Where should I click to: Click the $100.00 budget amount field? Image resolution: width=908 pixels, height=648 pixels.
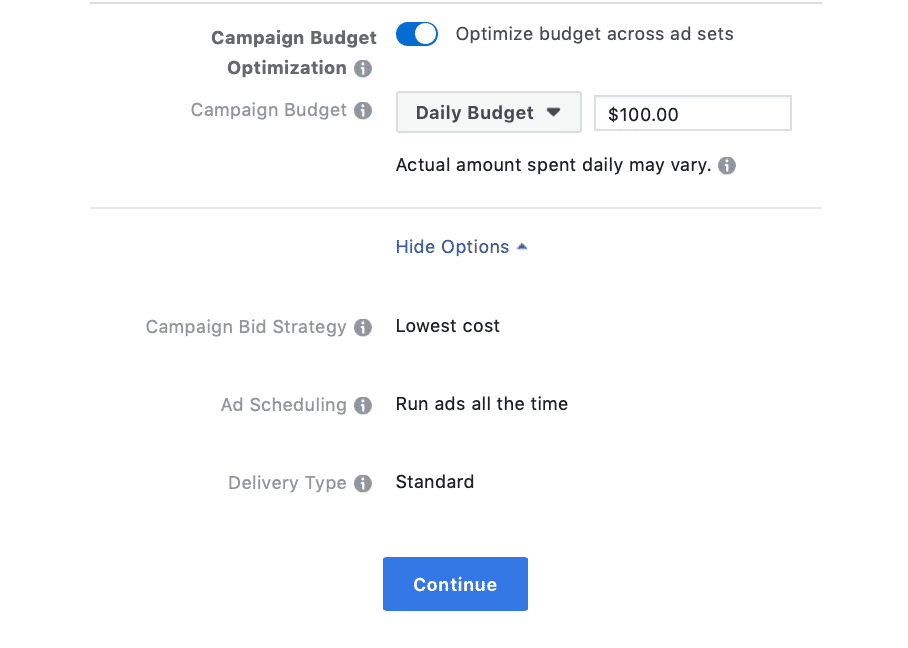click(x=693, y=114)
